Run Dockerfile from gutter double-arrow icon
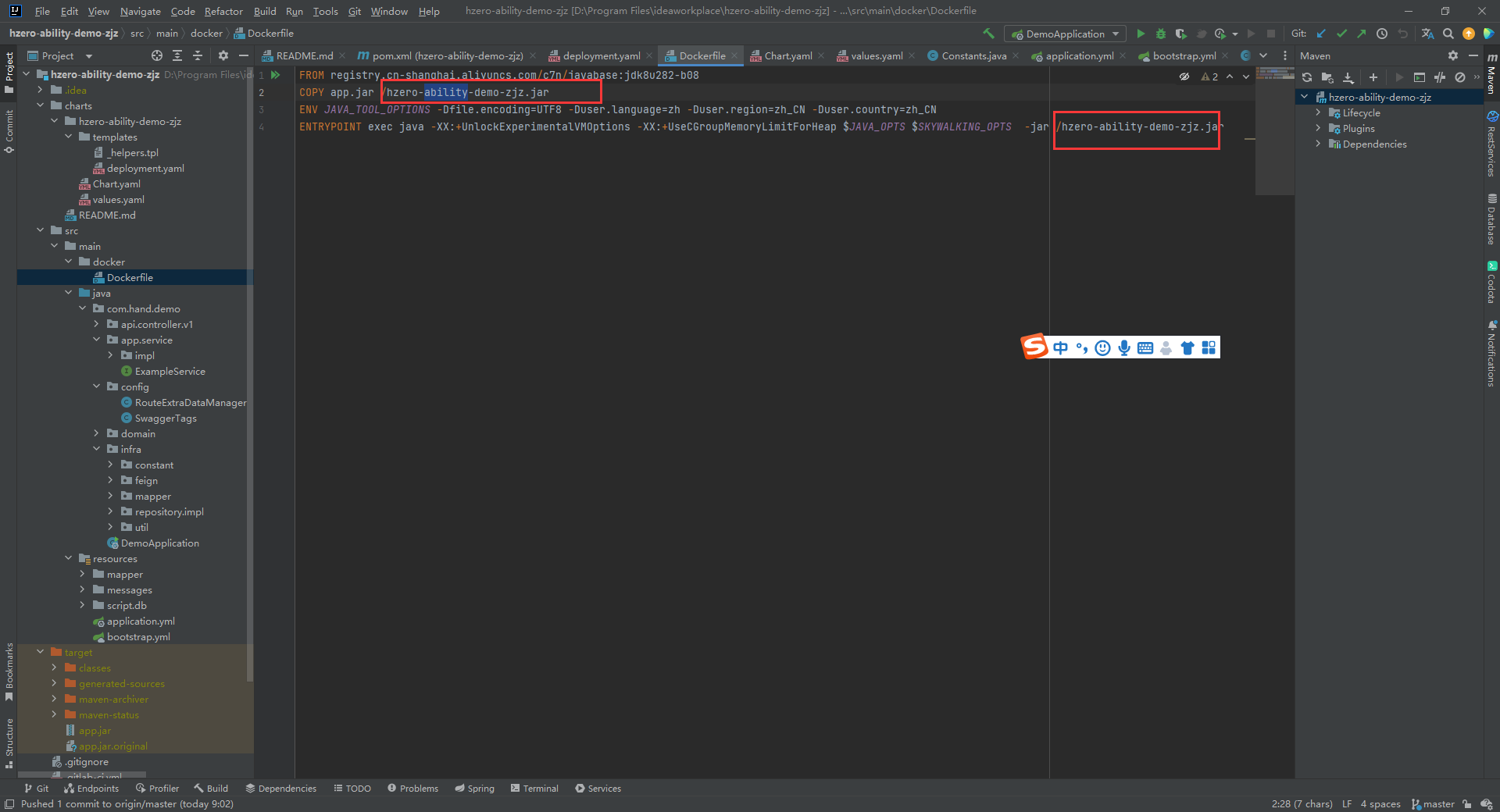This screenshot has height=812, width=1500. click(x=275, y=75)
